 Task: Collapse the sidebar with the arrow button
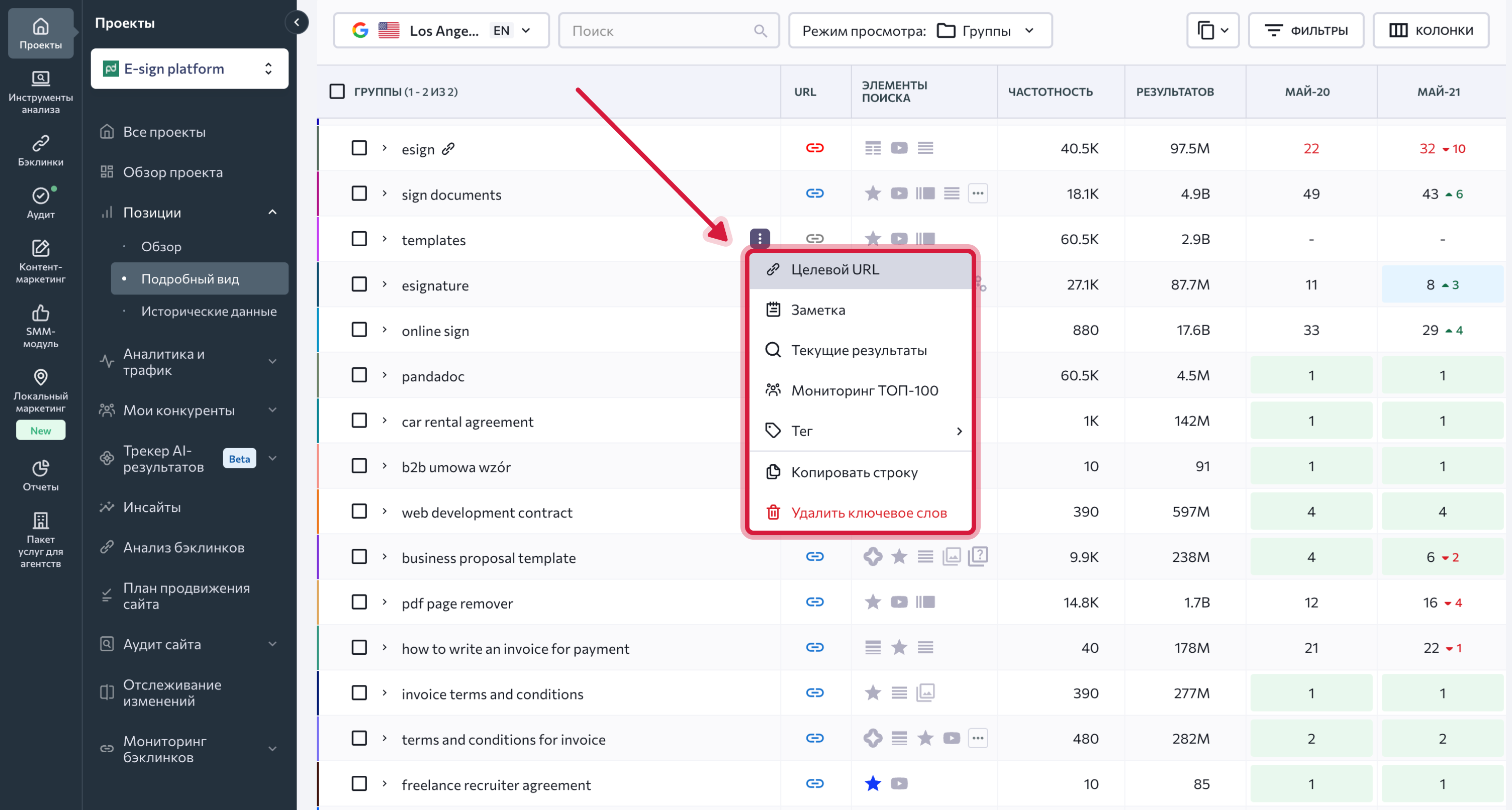[x=297, y=22]
